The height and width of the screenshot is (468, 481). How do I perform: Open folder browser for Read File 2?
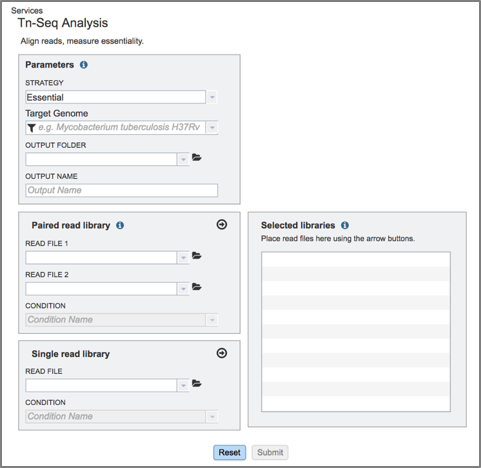[197, 287]
